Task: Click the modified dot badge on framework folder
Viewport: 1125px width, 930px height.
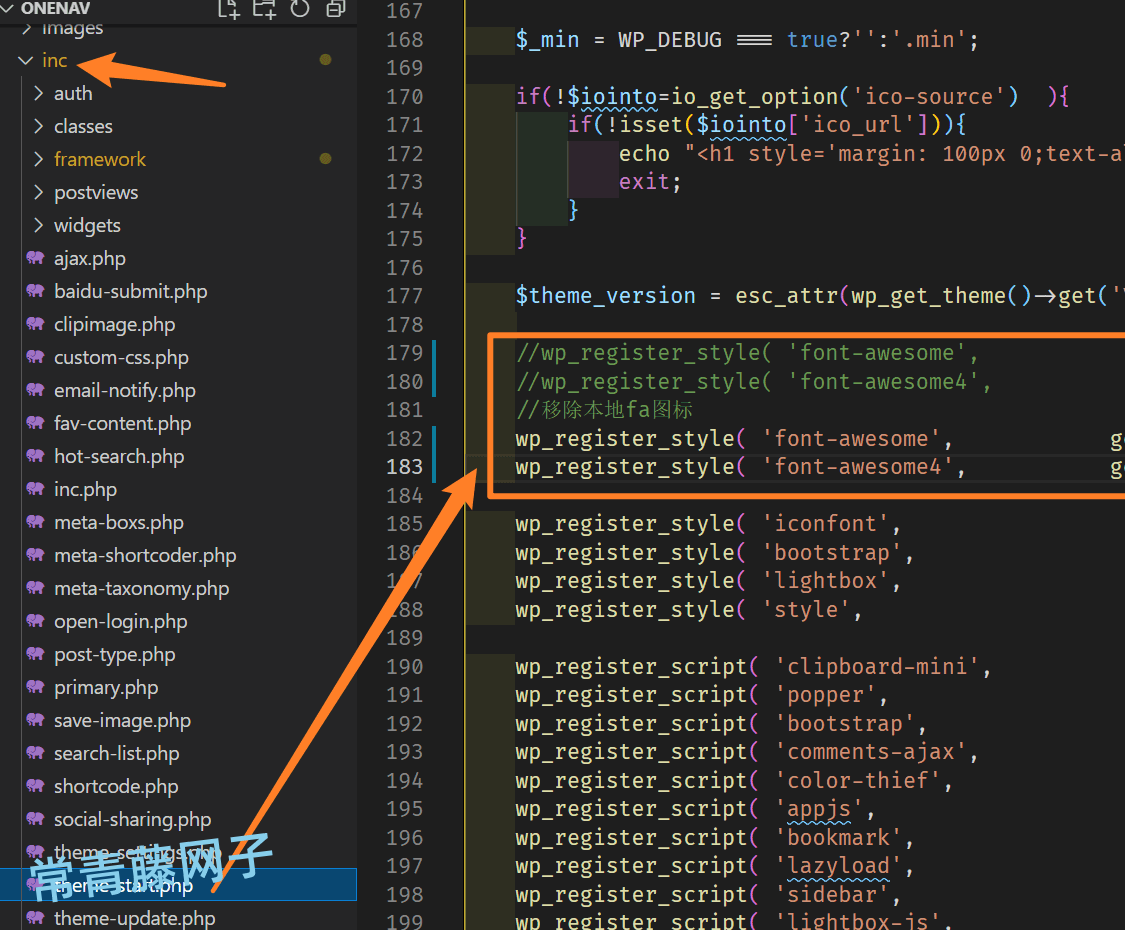Action: coord(325,159)
